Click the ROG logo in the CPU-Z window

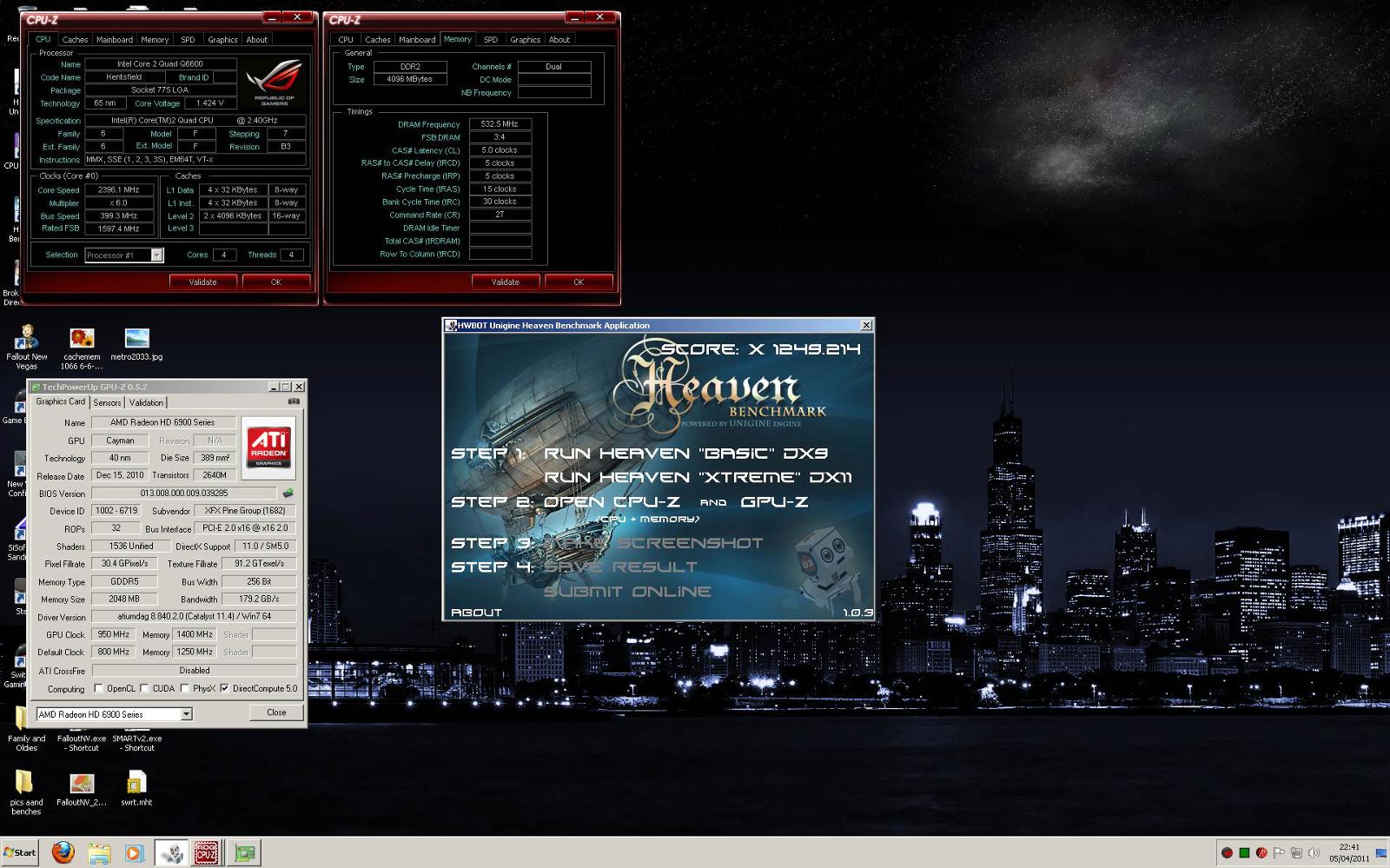(275, 83)
